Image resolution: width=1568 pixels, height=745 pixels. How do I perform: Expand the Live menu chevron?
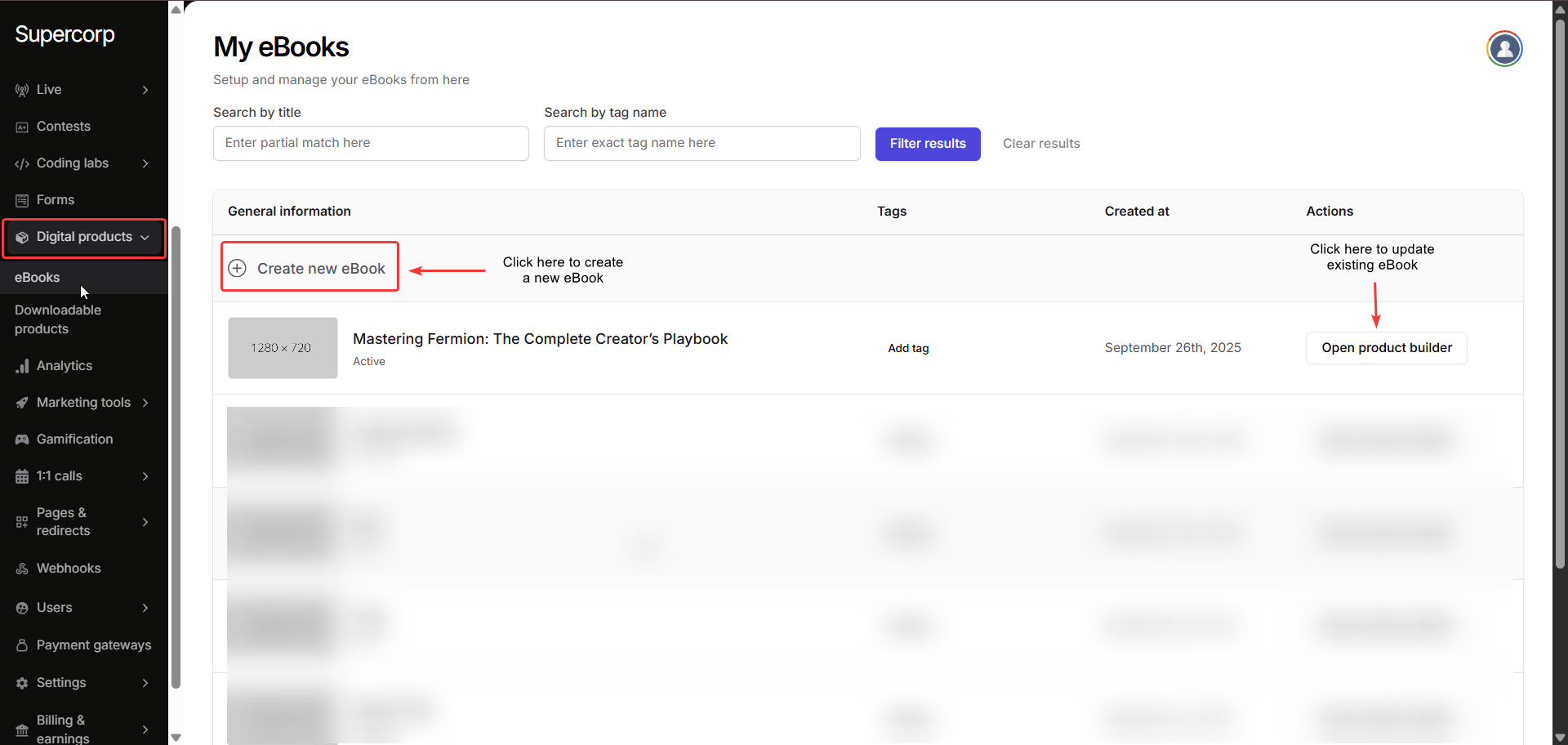145,90
